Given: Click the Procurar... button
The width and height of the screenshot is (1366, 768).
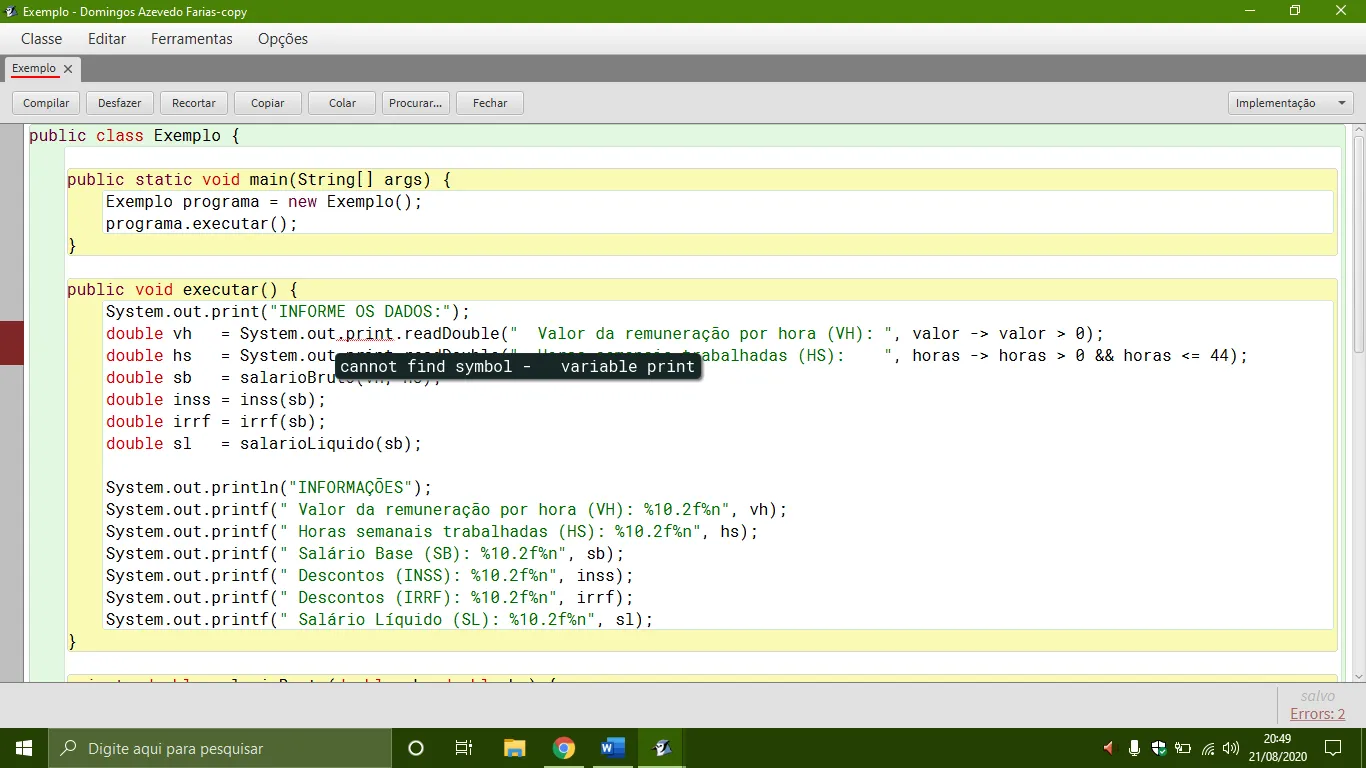Looking at the screenshot, I should pyautogui.click(x=415, y=103).
